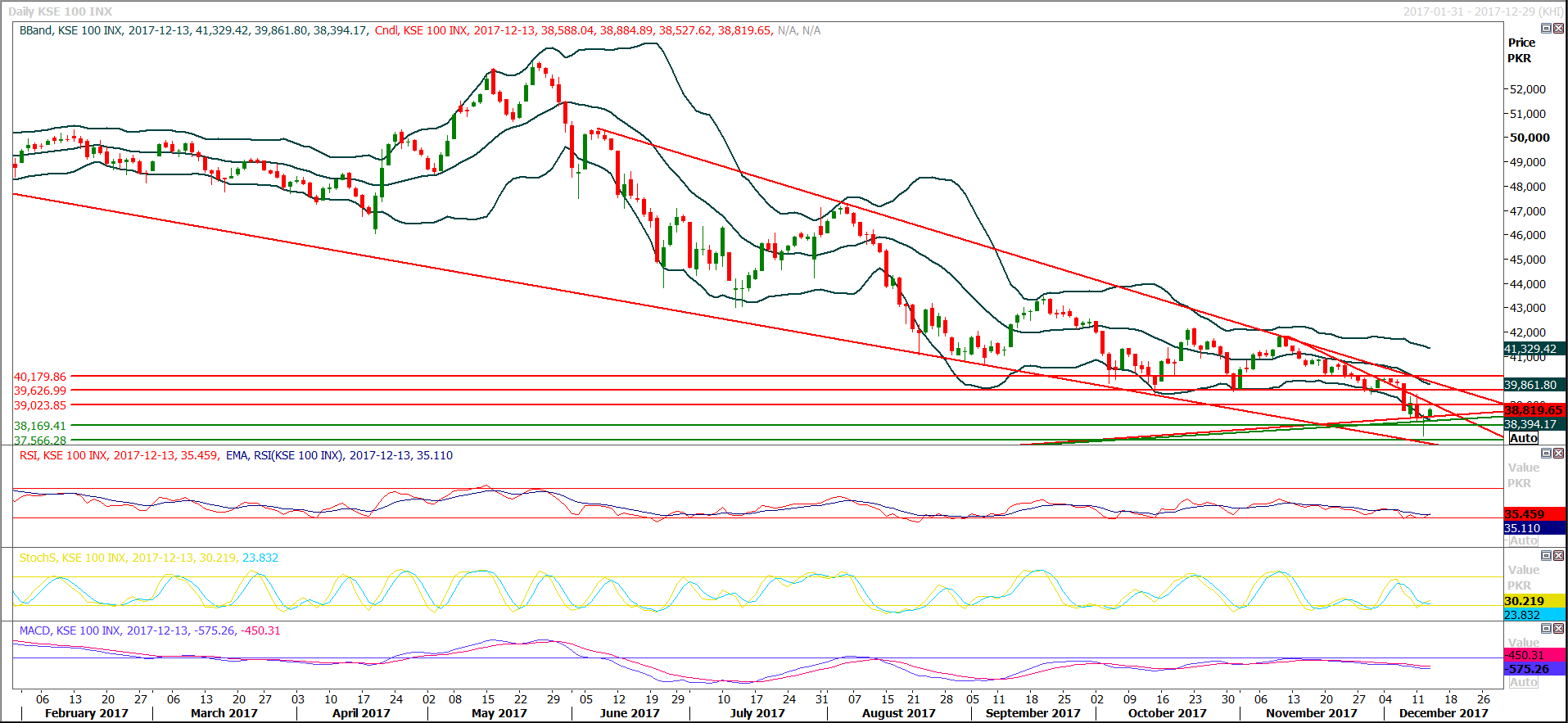The width and height of the screenshot is (1568, 723).
Task: Click the MACD legend text
Action: click(35, 630)
